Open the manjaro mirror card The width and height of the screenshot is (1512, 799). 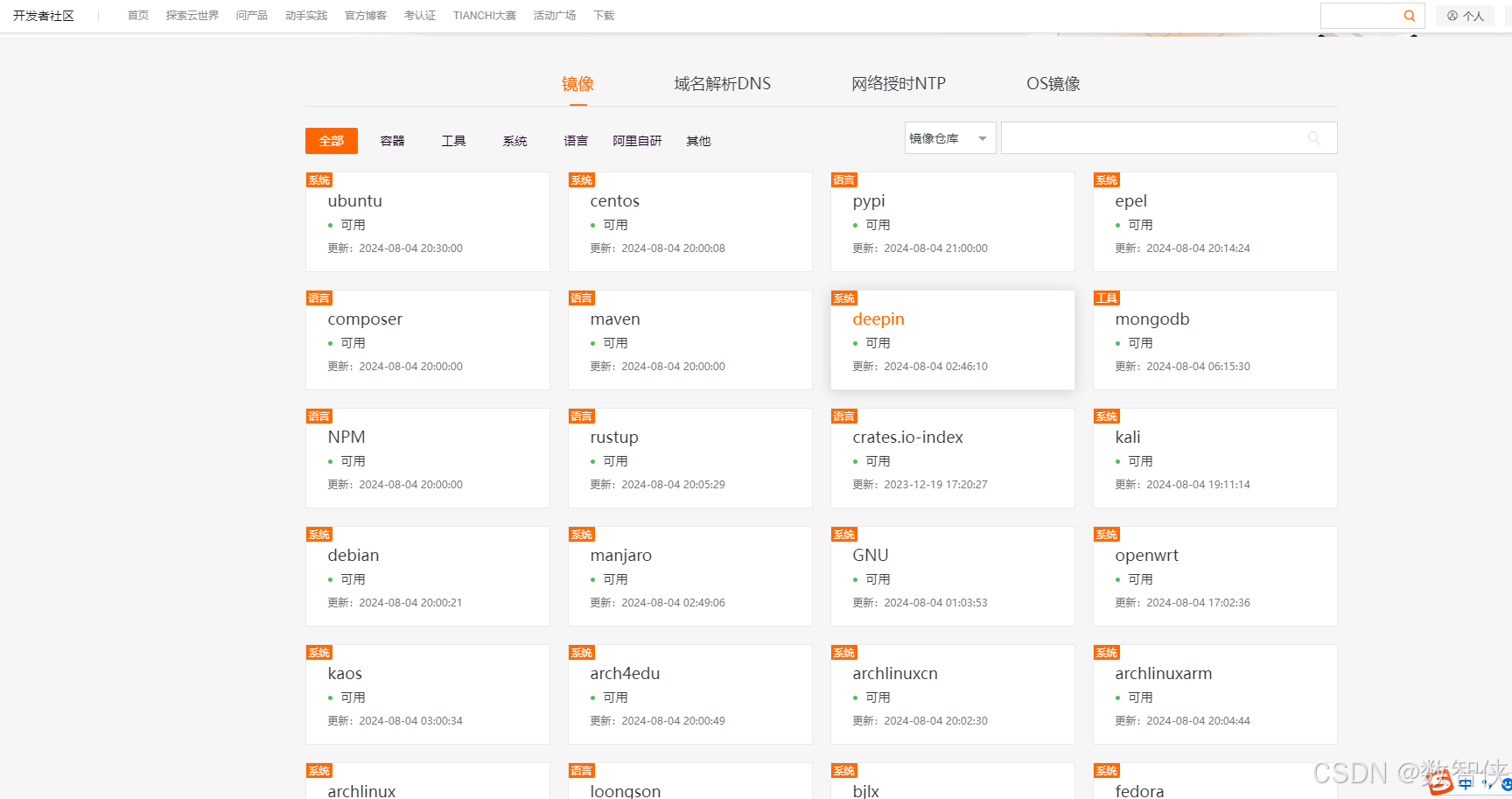(x=690, y=576)
